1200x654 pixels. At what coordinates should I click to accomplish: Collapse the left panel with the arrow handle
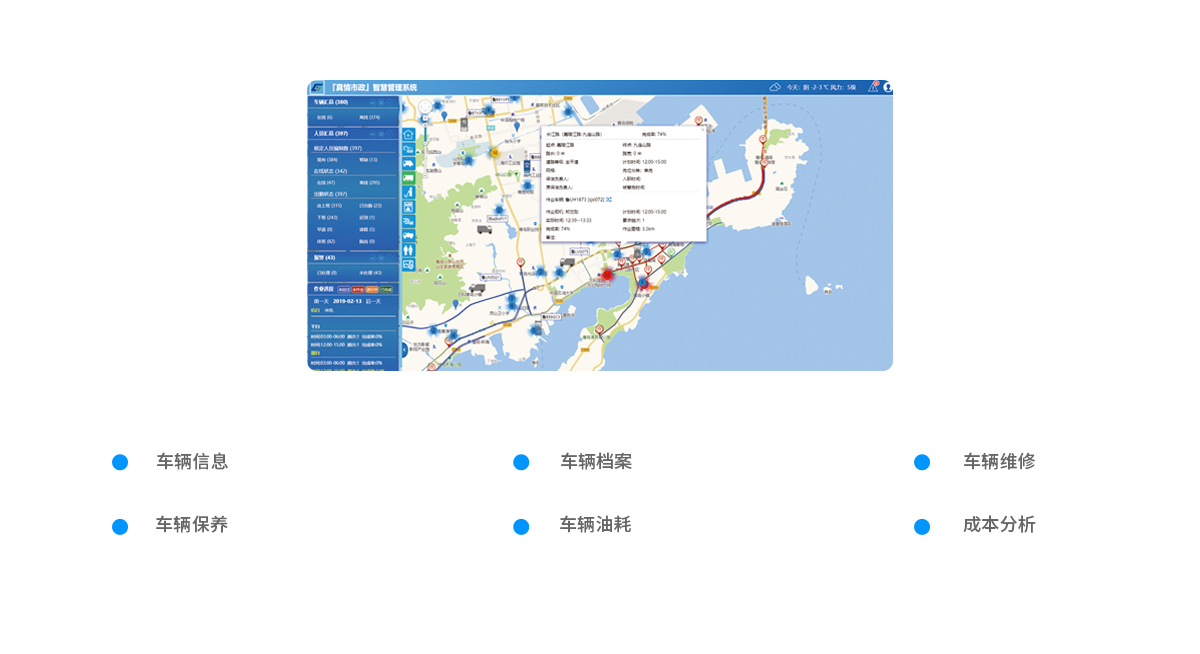pos(404,349)
